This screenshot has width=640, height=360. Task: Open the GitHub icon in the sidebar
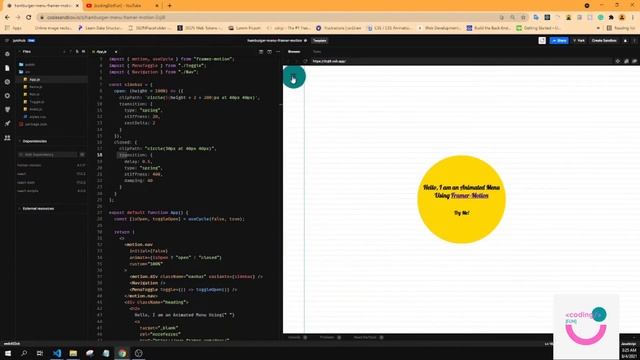tap(7, 109)
